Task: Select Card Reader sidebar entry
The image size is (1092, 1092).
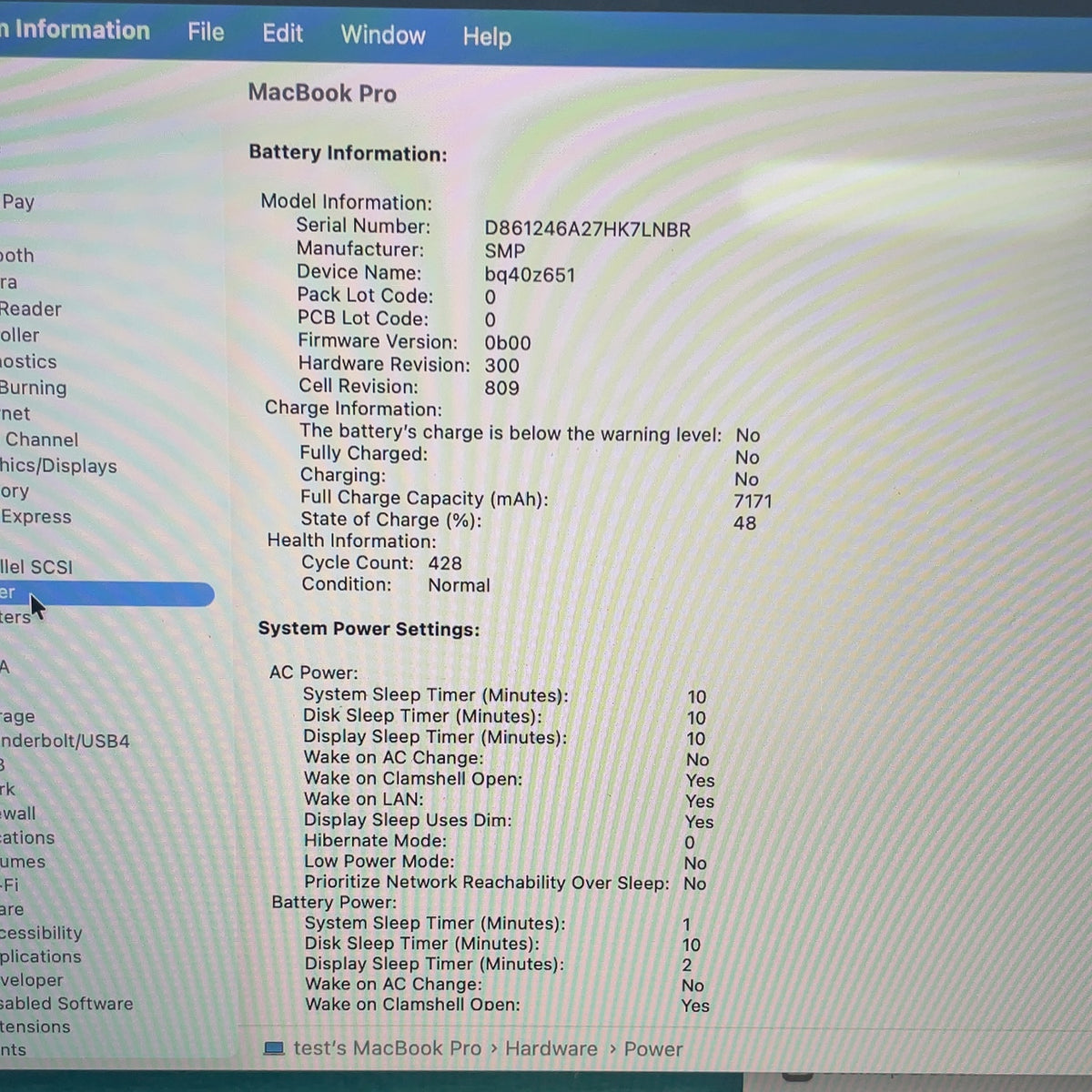Action: point(31,309)
